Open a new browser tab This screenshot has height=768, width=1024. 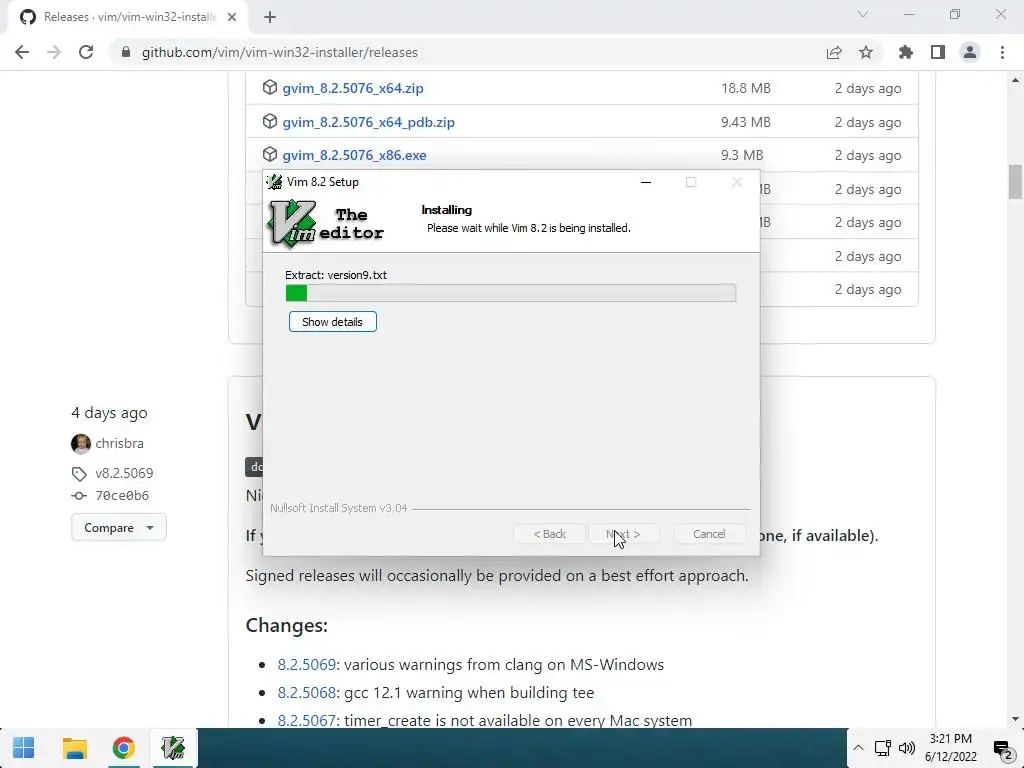[270, 17]
